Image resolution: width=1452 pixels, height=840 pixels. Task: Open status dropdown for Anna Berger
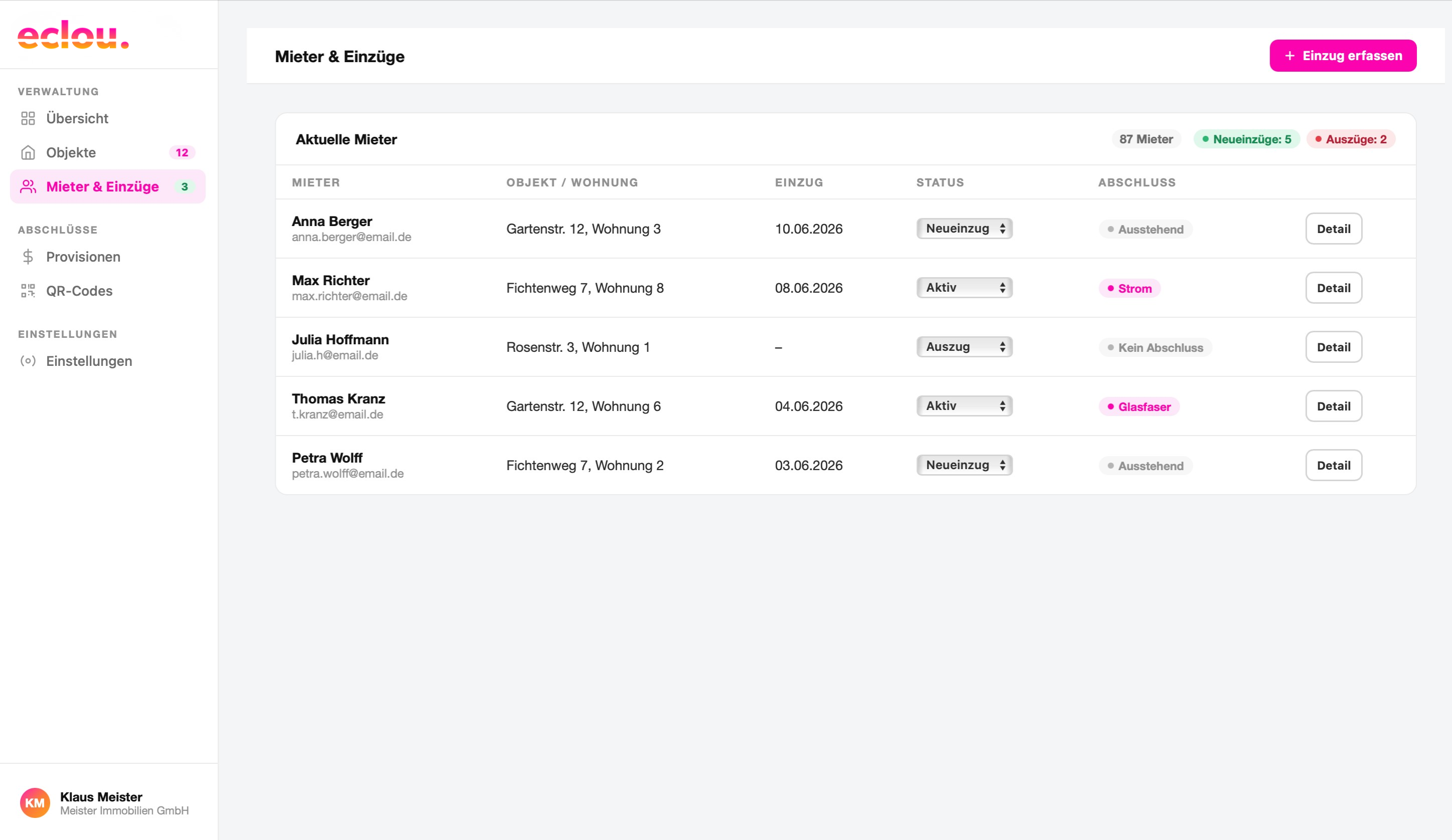[964, 228]
